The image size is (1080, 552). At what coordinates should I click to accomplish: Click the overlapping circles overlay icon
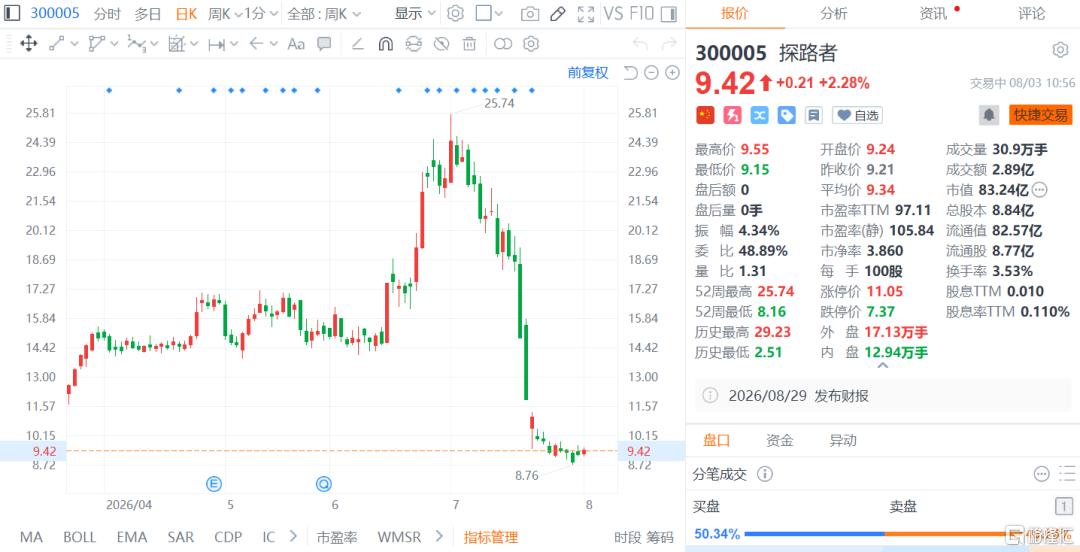pos(503,44)
